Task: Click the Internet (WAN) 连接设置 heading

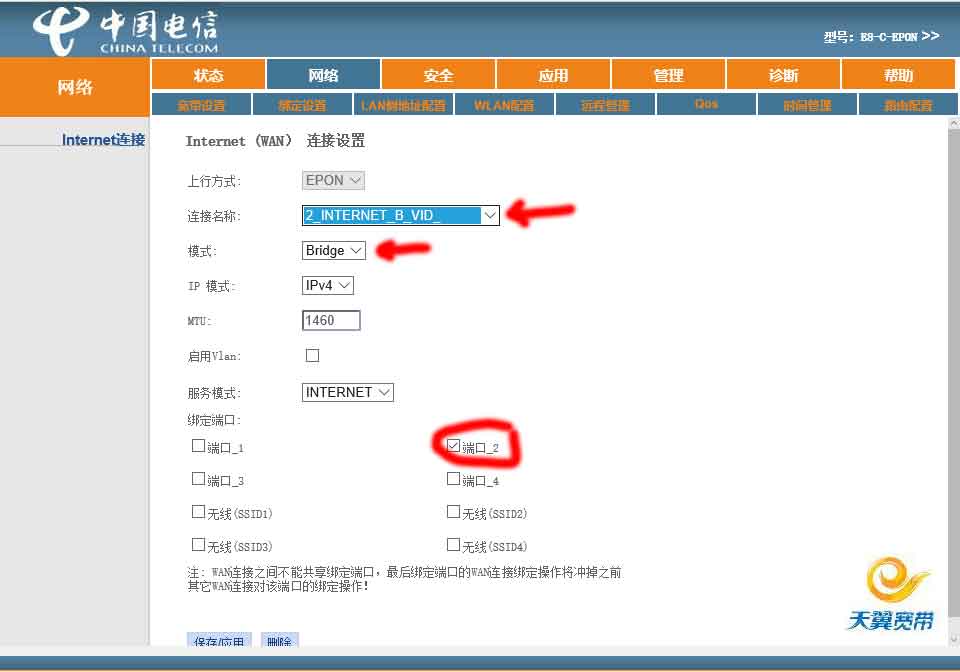Action: [x=276, y=141]
